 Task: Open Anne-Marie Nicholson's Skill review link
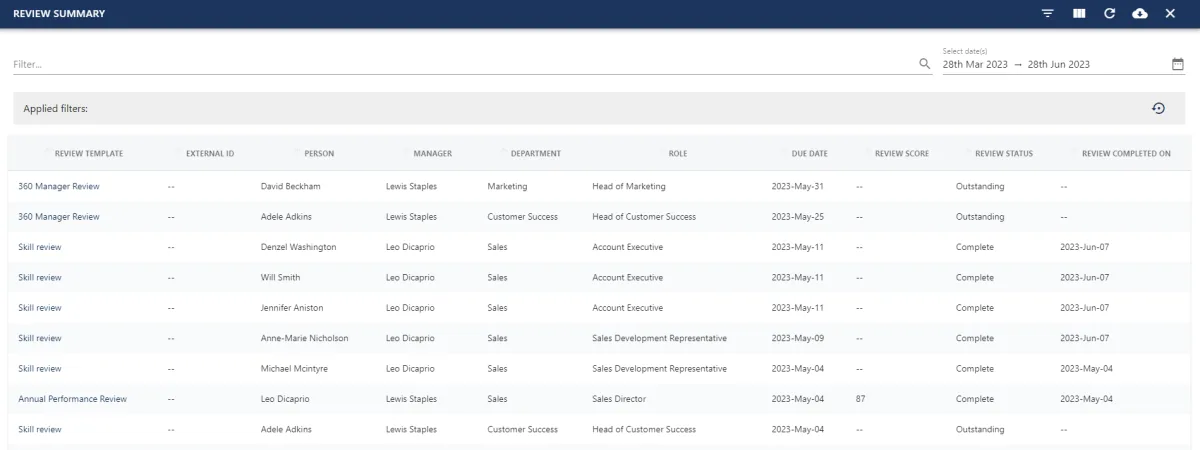pos(40,338)
